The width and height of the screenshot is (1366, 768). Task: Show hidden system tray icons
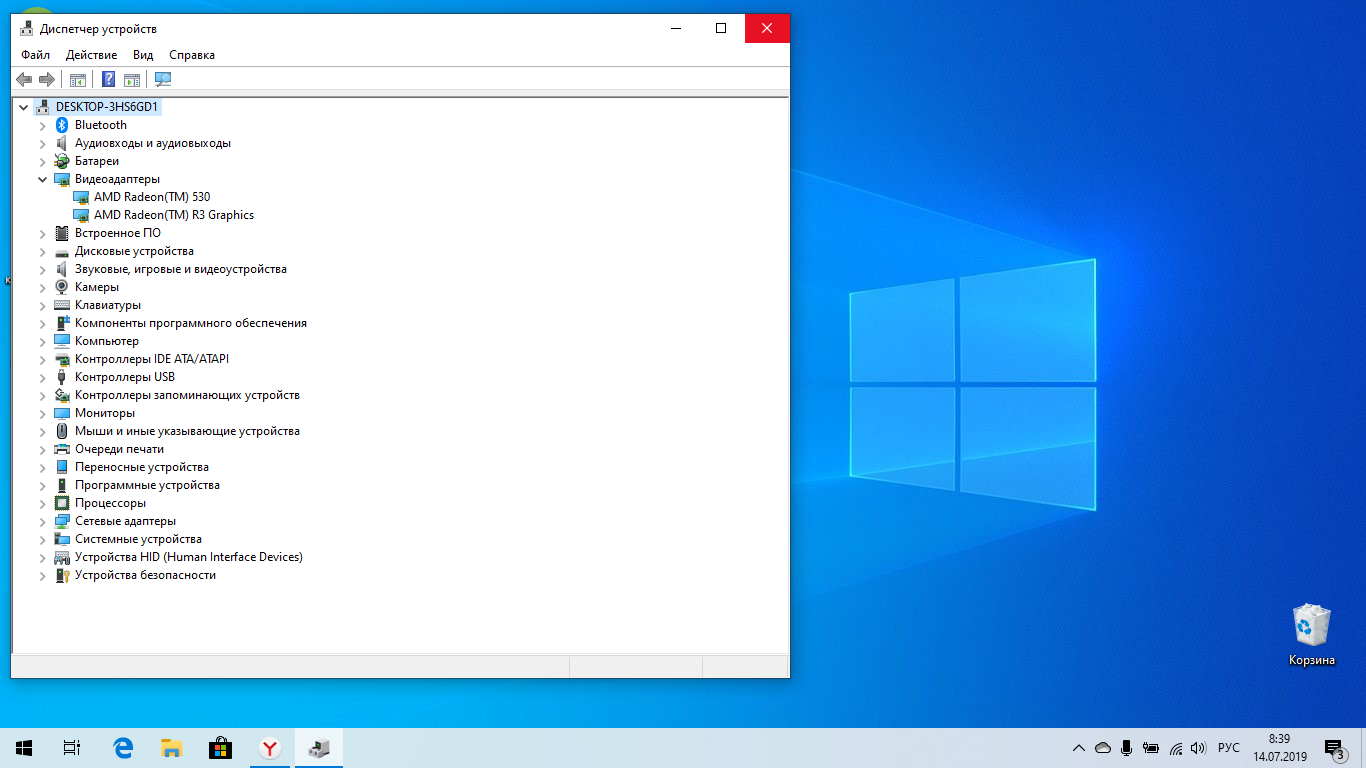(x=1079, y=748)
